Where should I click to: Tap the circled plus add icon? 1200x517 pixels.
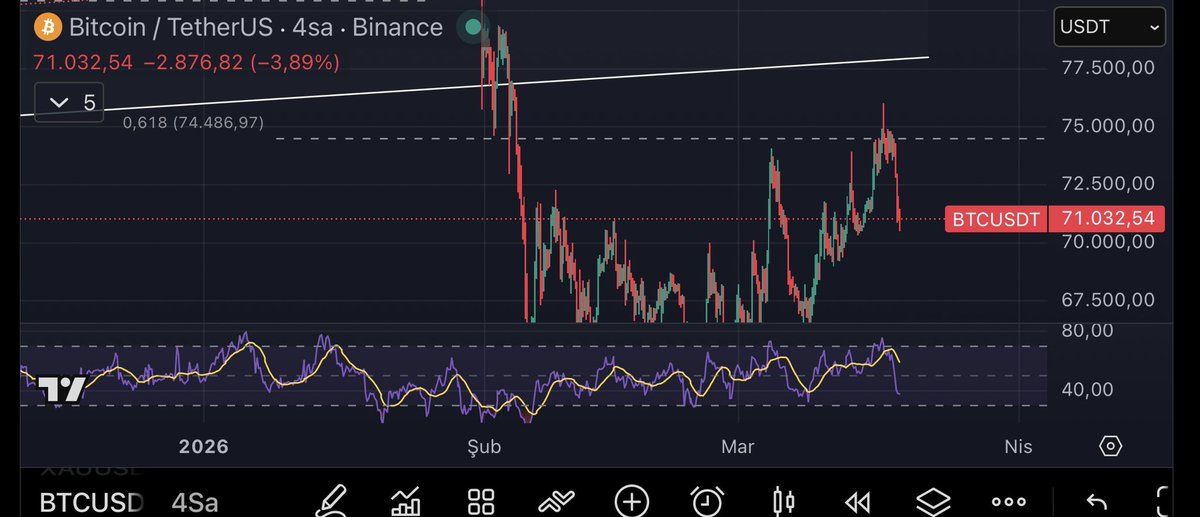tap(631, 500)
